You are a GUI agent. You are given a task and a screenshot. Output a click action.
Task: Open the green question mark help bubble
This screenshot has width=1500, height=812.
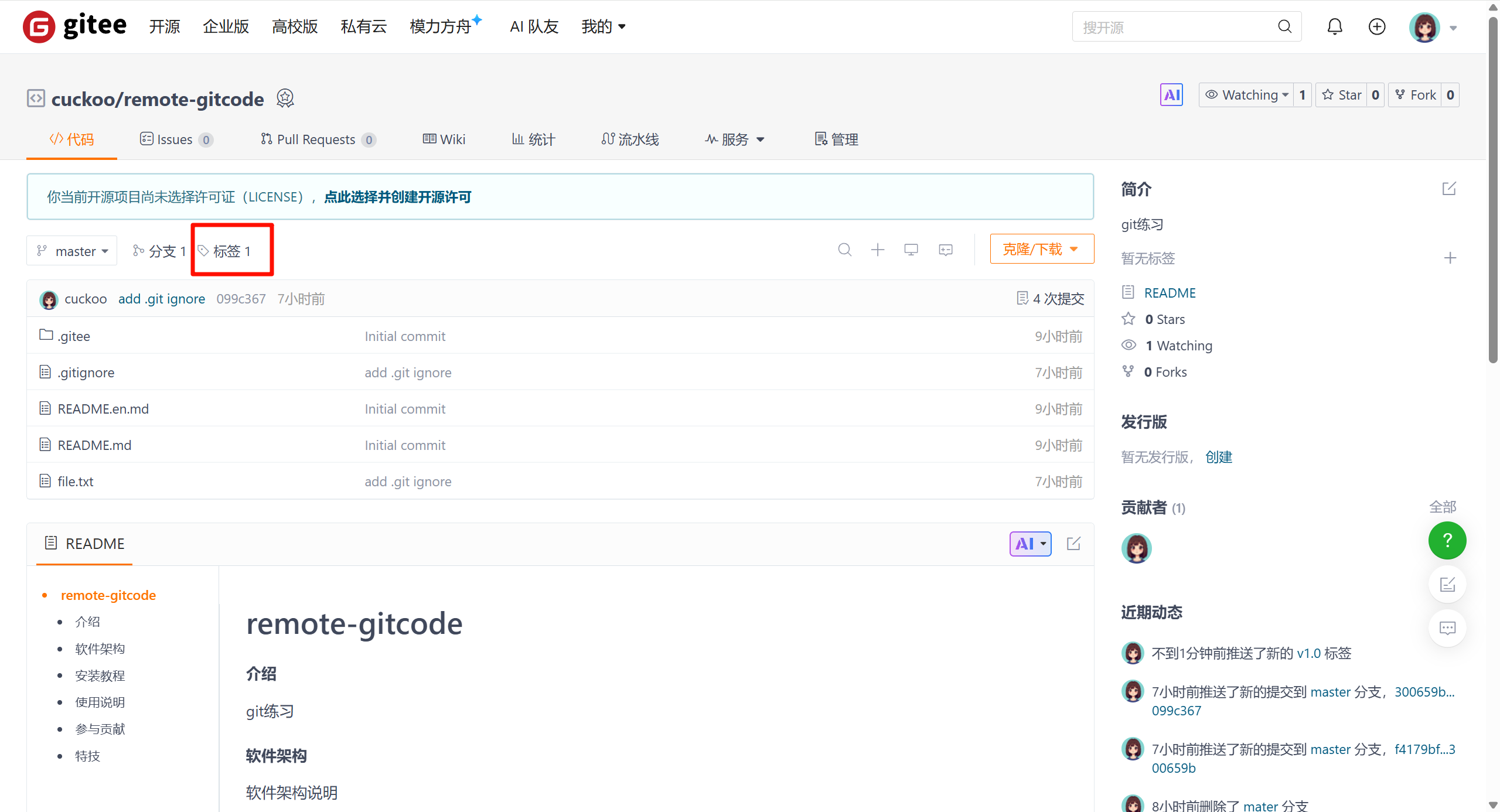click(1447, 540)
